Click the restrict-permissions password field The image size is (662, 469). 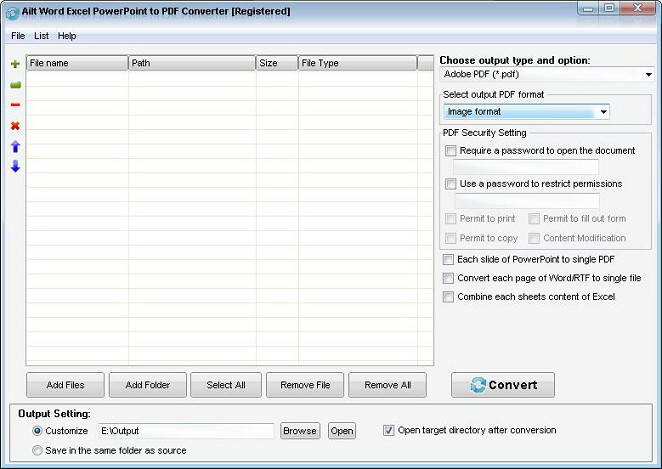point(527,201)
